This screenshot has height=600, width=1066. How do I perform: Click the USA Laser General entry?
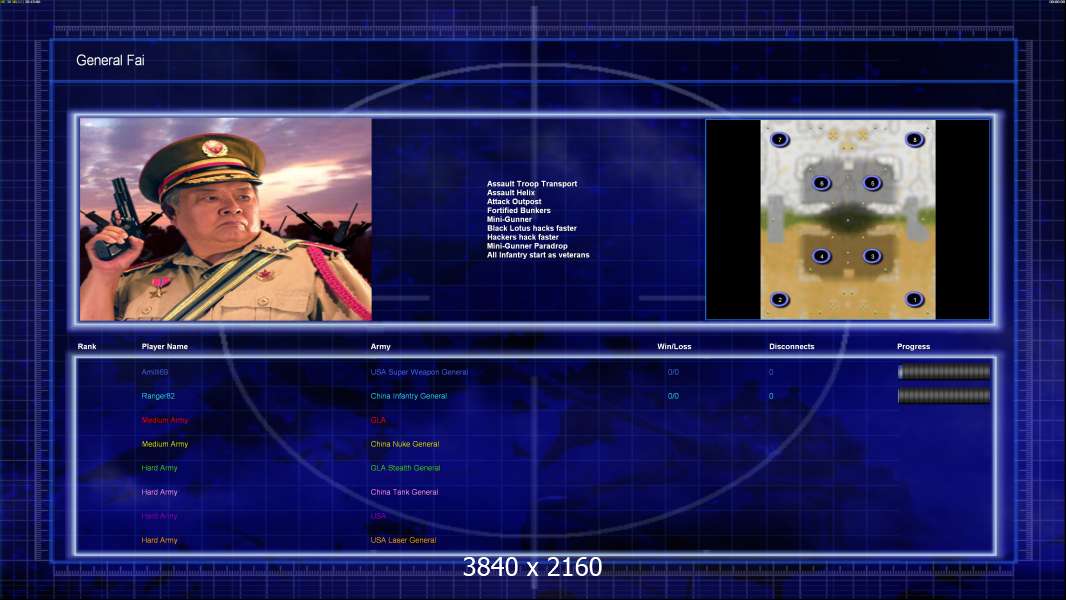[x=403, y=540]
